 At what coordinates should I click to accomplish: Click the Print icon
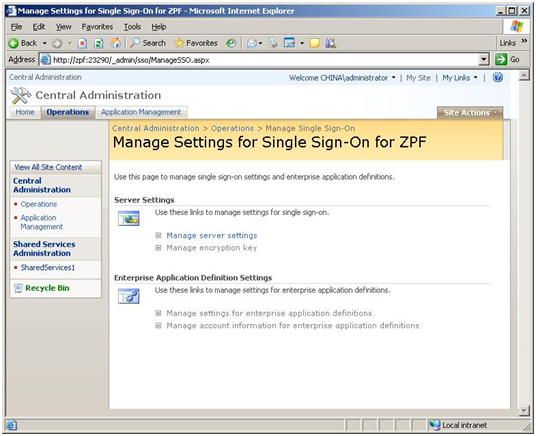pyautogui.click(x=273, y=43)
